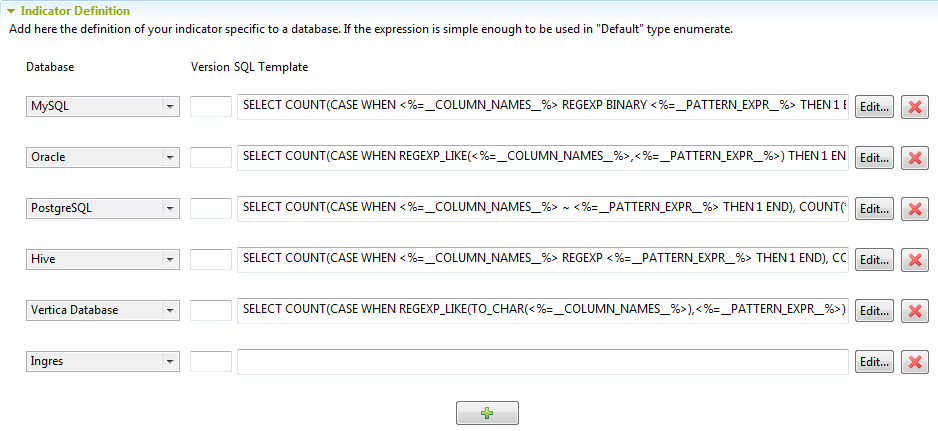Click Edit for the Oracle template
Viewport: 938px width, 431px height.
(x=874, y=158)
